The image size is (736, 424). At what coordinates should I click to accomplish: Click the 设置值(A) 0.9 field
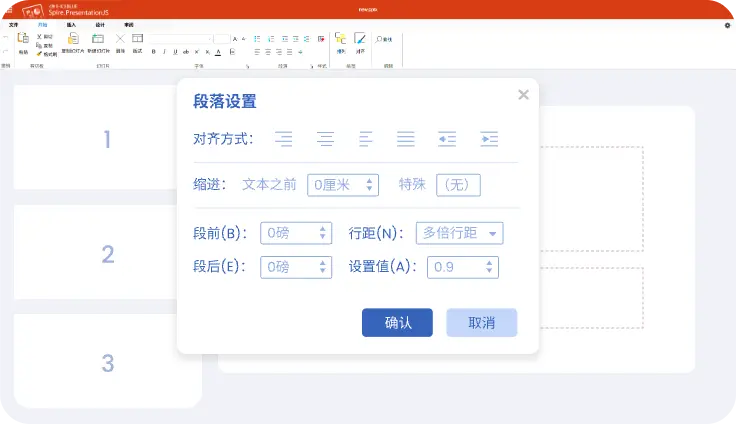click(462, 267)
